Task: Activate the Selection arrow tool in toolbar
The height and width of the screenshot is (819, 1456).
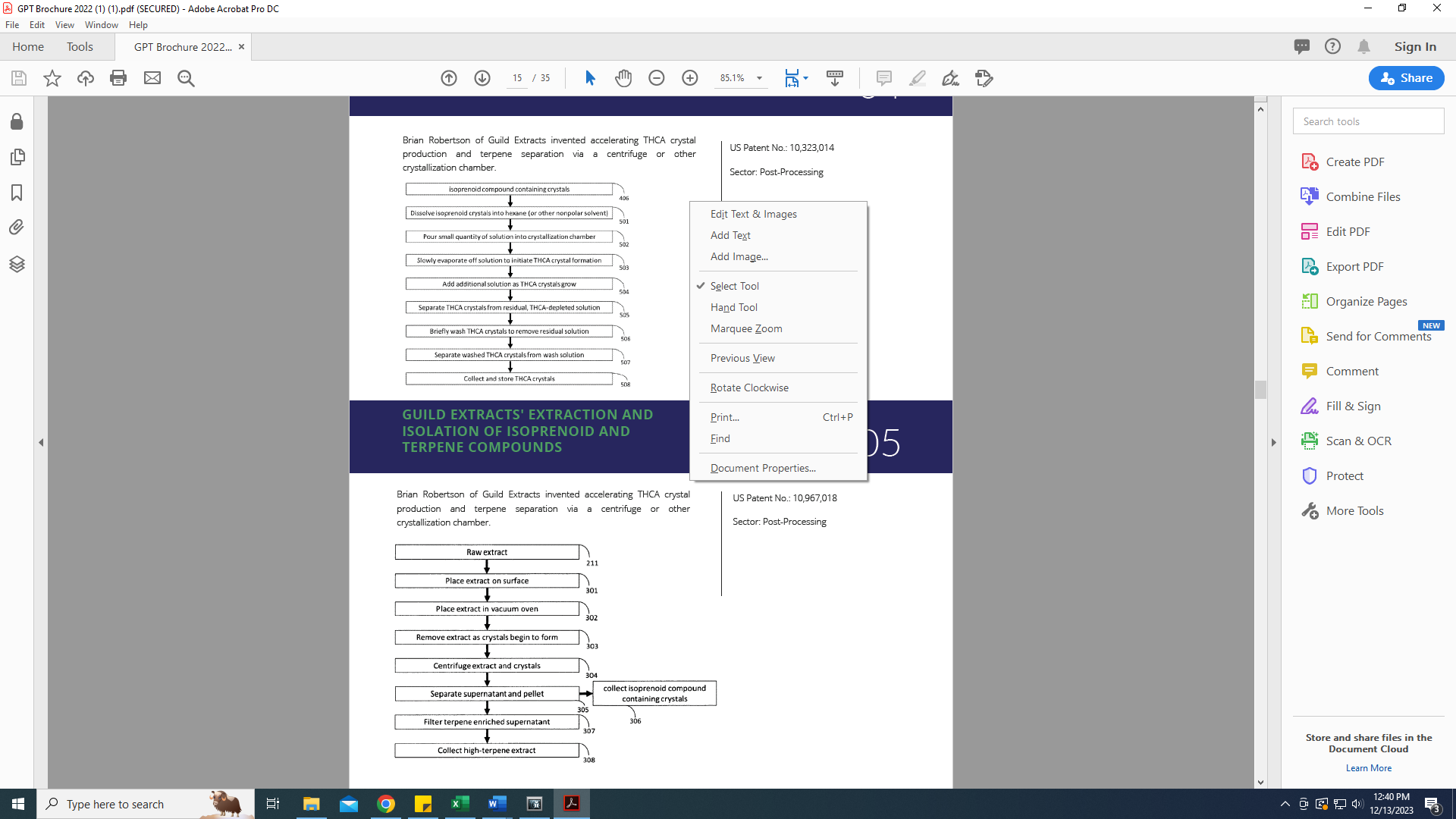Action: pos(590,78)
